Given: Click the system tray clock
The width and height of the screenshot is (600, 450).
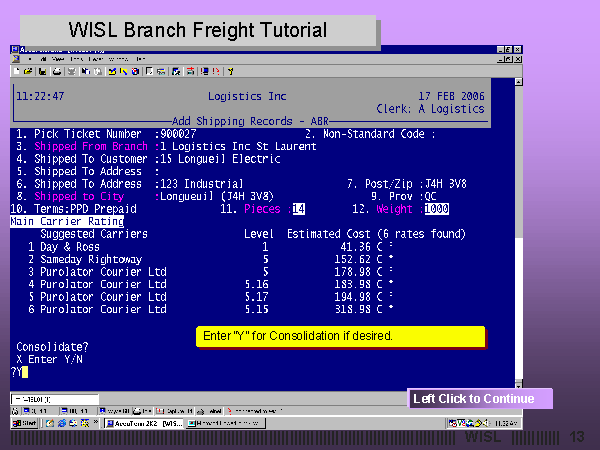Looking at the screenshot, I should click(x=506, y=423).
